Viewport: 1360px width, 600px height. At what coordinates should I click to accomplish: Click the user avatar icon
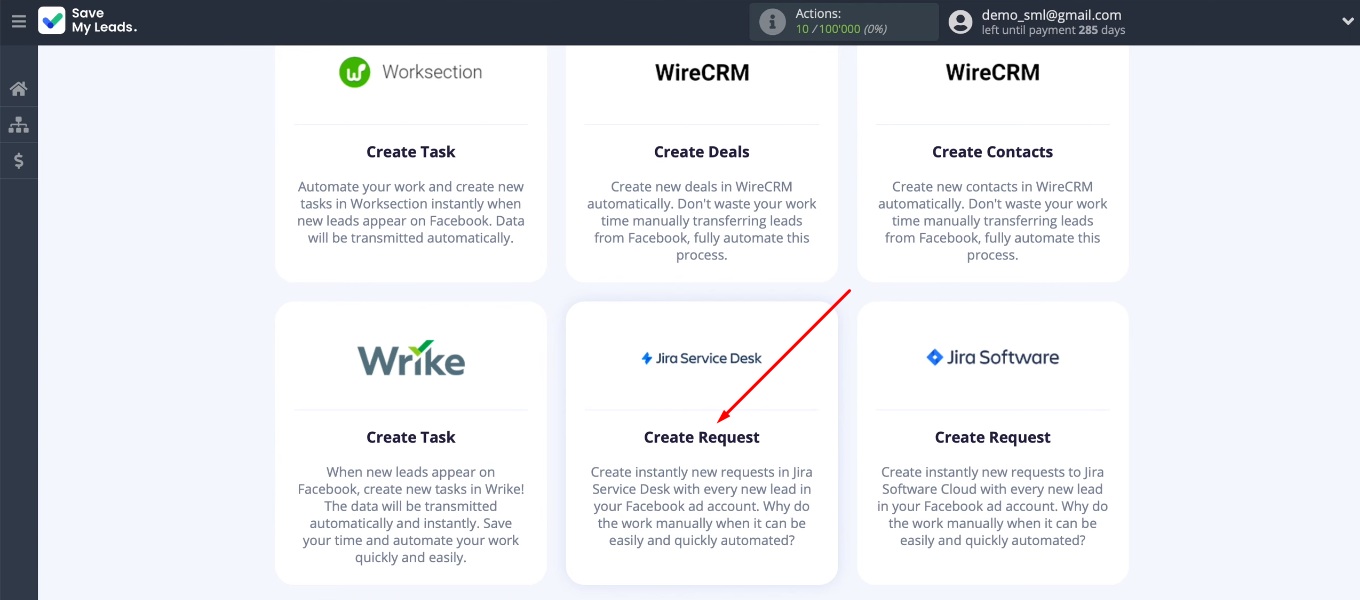click(960, 22)
